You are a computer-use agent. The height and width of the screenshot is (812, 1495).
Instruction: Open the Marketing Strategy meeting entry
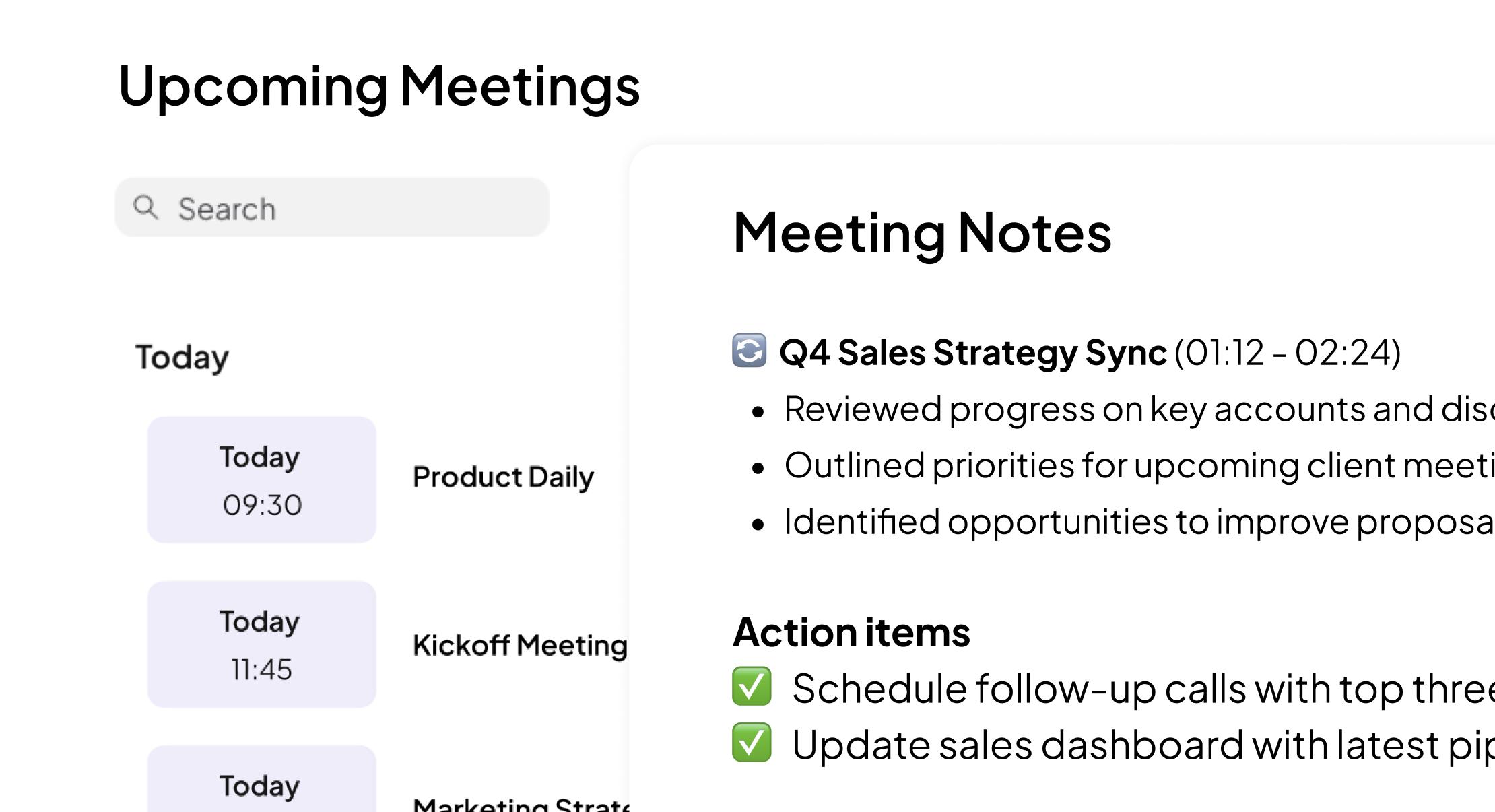521,804
